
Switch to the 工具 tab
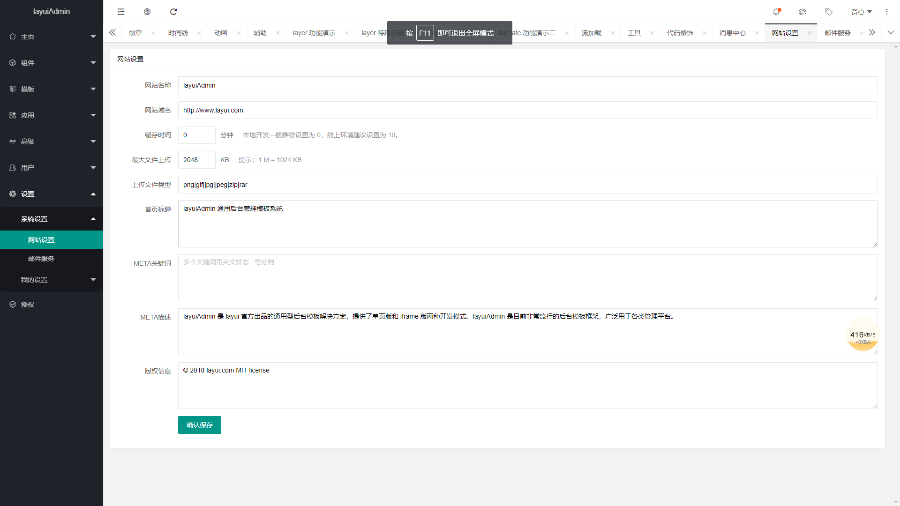[x=634, y=33]
